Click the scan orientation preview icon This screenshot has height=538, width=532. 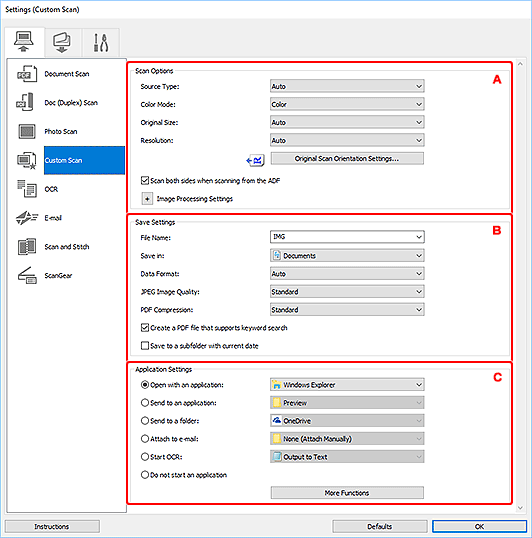coord(256,160)
